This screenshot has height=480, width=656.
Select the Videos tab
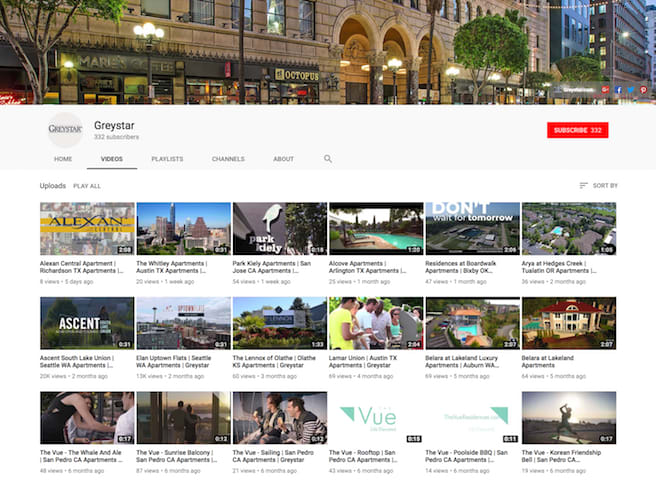pyautogui.click(x=112, y=159)
